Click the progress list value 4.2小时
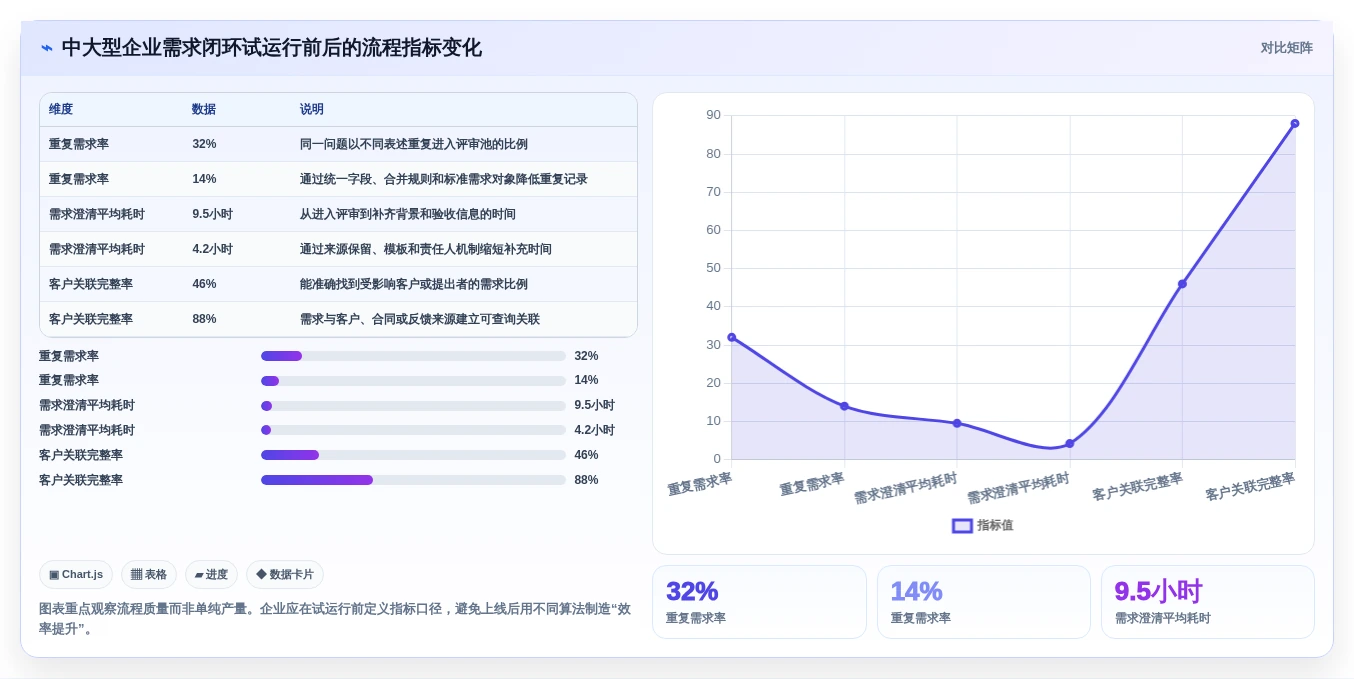This screenshot has height=679, width=1354. 594,430
